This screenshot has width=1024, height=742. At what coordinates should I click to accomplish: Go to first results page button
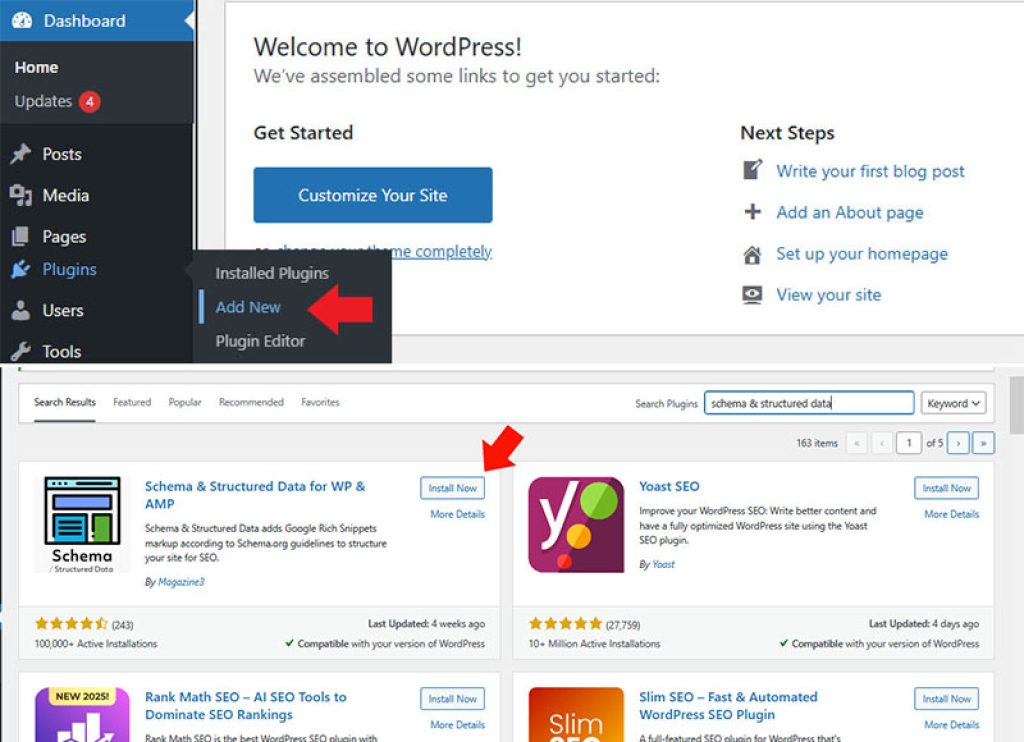pyautogui.click(x=857, y=443)
